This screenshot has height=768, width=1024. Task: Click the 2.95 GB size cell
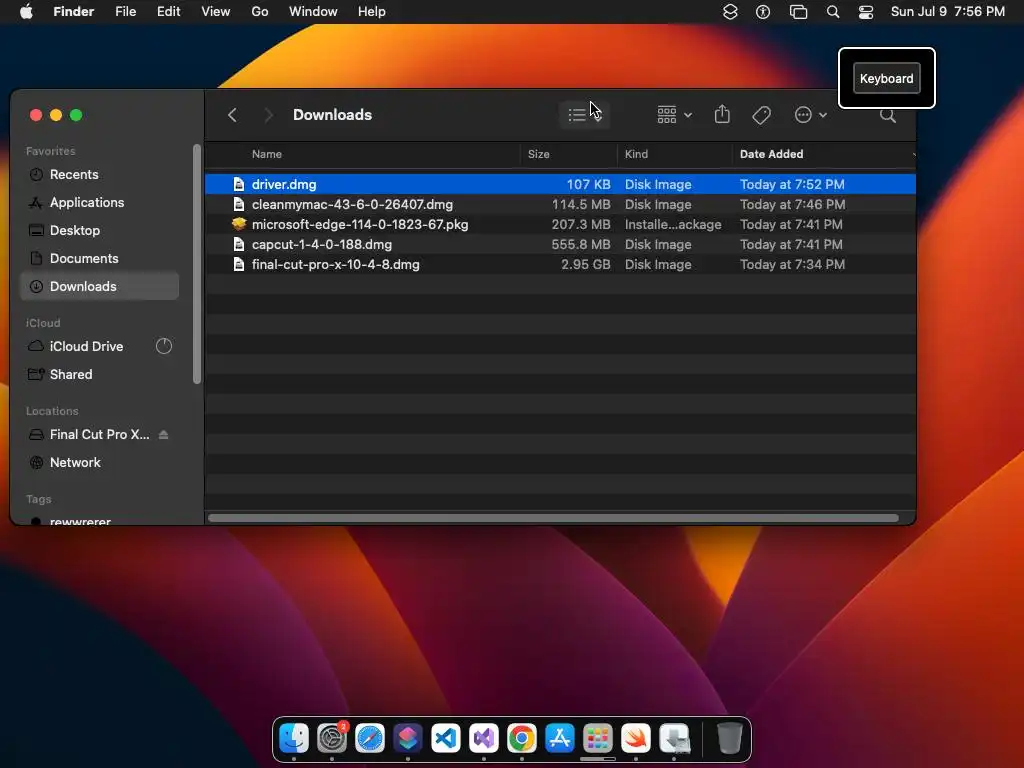586,264
